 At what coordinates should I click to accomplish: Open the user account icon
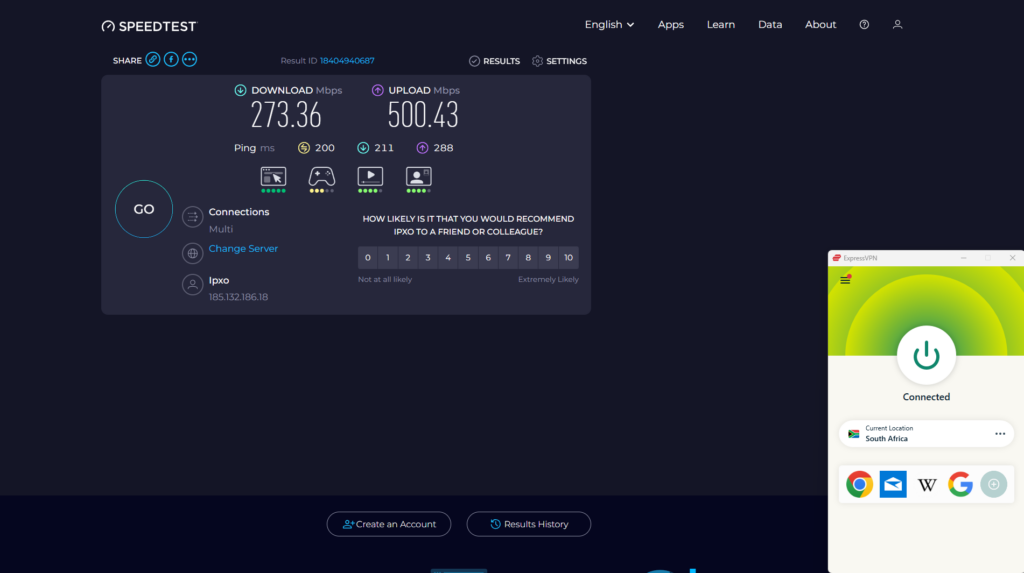tap(897, 25)
